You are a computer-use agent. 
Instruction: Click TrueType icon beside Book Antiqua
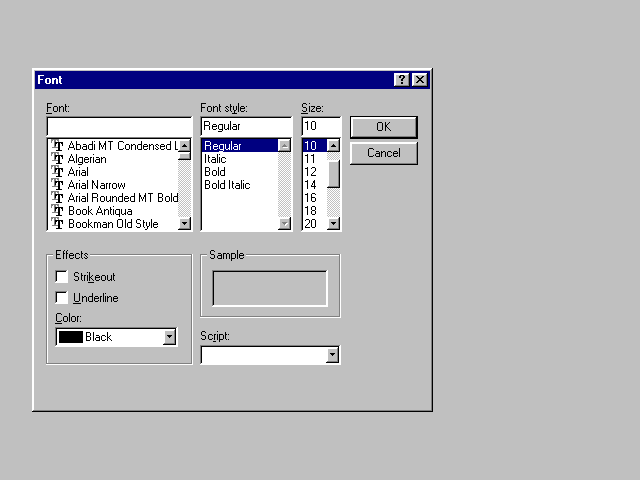pyautogui.click(x=58, y=211)
